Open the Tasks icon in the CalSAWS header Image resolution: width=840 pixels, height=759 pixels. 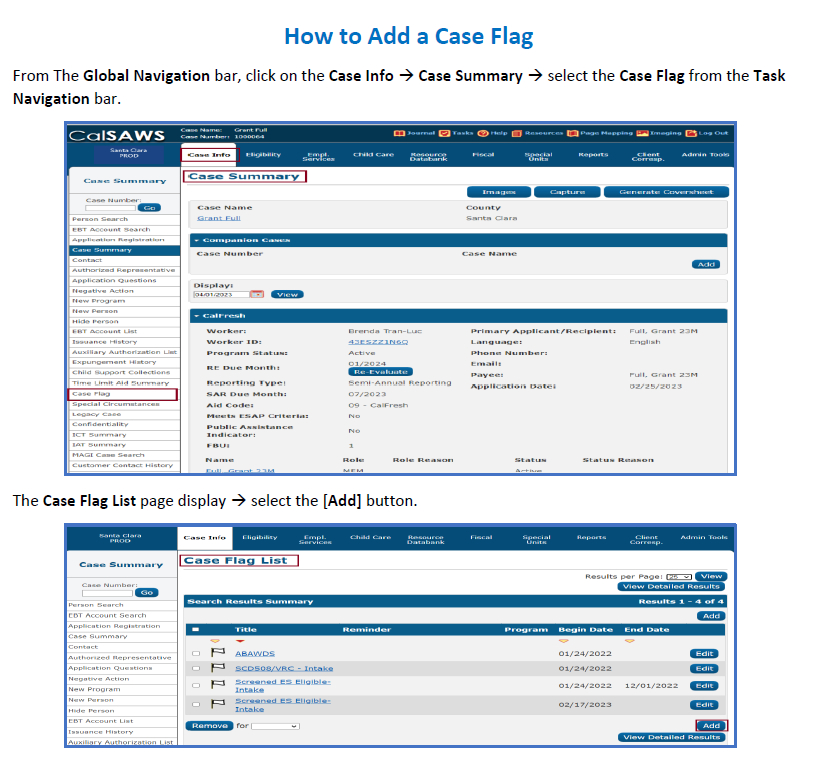click(444, 133)
